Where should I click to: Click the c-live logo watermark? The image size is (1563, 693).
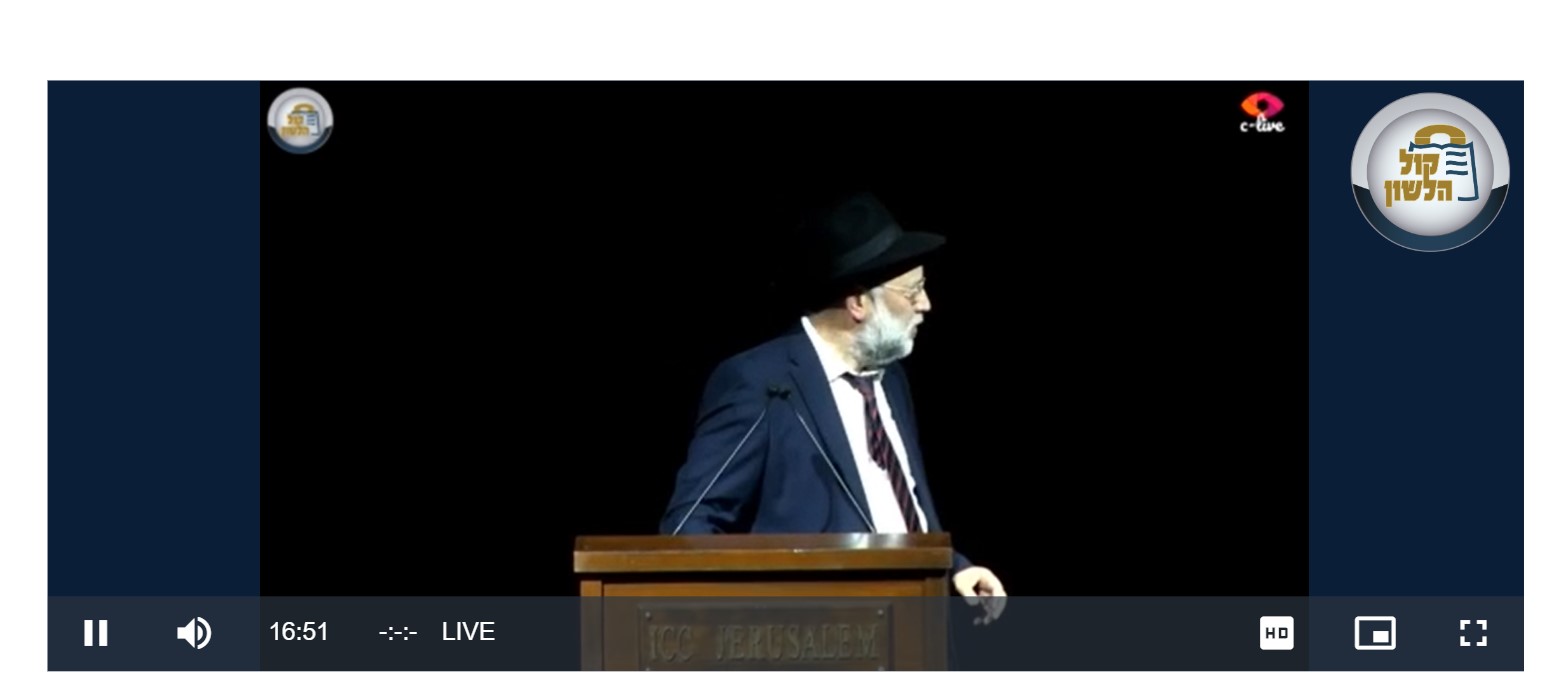coord(1262,112)
